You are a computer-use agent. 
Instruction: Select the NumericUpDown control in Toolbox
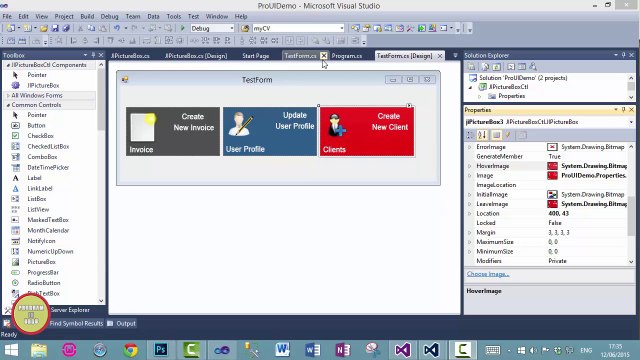coord(51,251)
